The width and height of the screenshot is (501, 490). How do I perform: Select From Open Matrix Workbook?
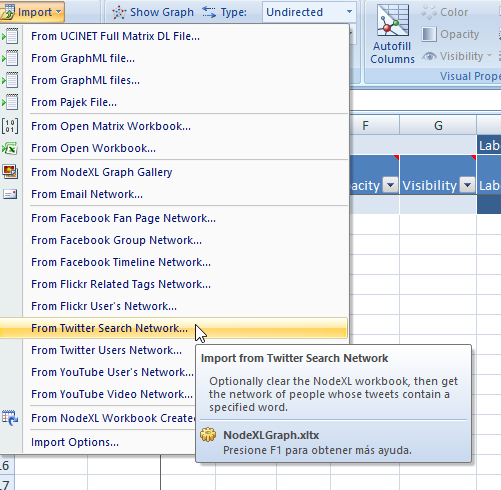[173, 126]
